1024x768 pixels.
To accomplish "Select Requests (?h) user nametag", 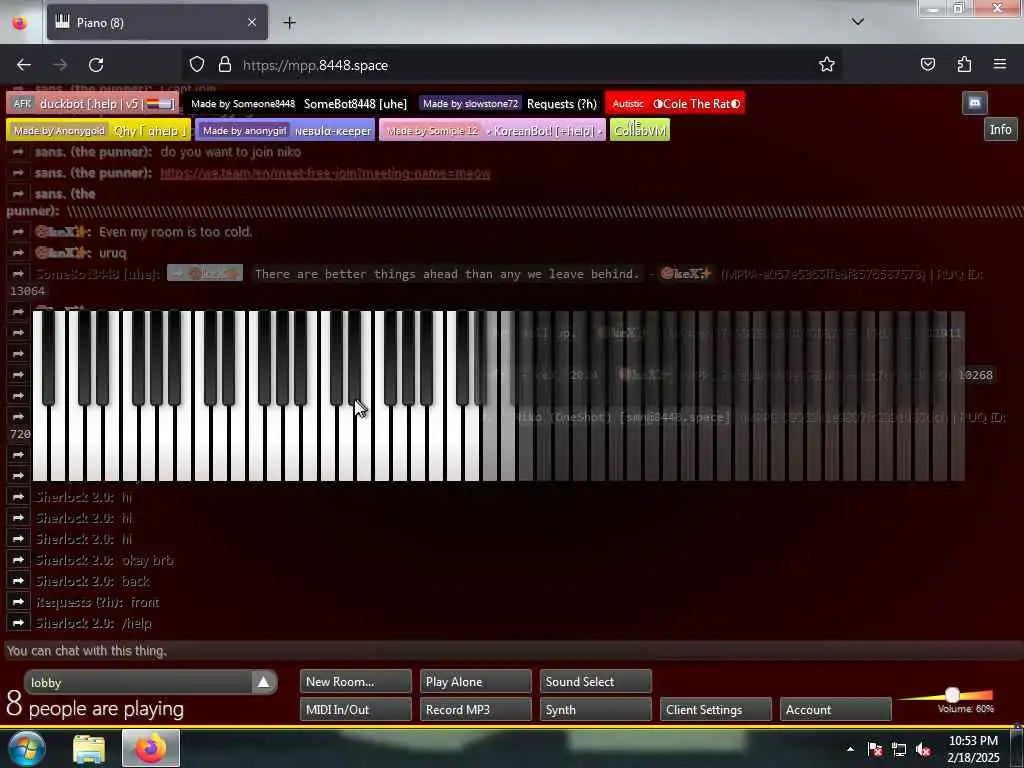I will 509,103.
